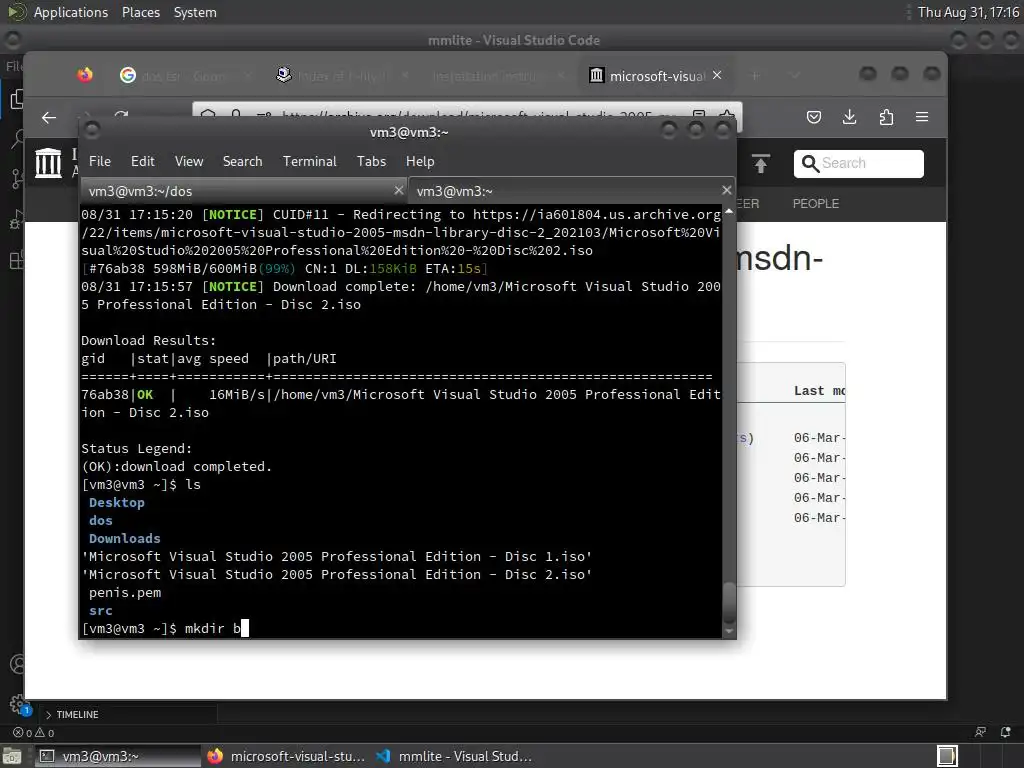Image resolution: width=1024 pixels, height=768 pixels.
Task: Click VS Code notifications bell icon
Action: click(x=1006, y=733)
